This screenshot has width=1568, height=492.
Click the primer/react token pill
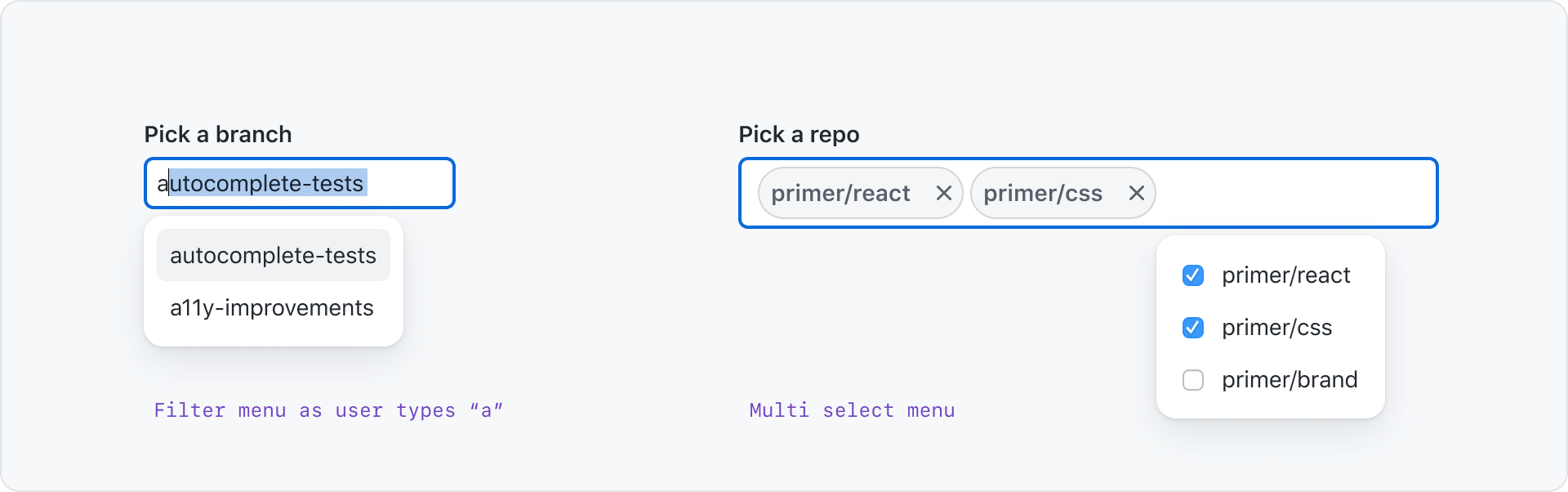841,194
